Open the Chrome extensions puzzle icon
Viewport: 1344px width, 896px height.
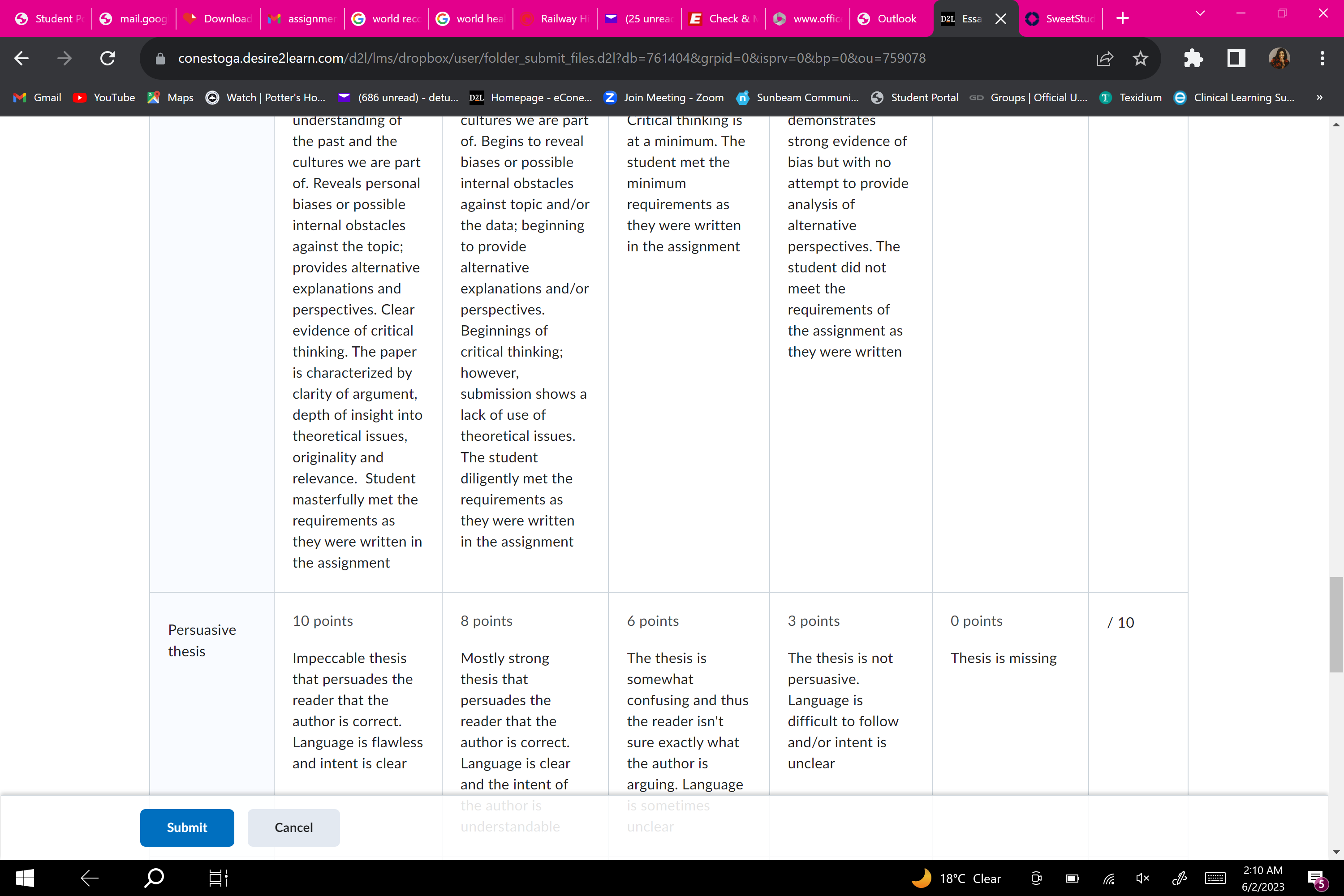tap(1193, 58)
